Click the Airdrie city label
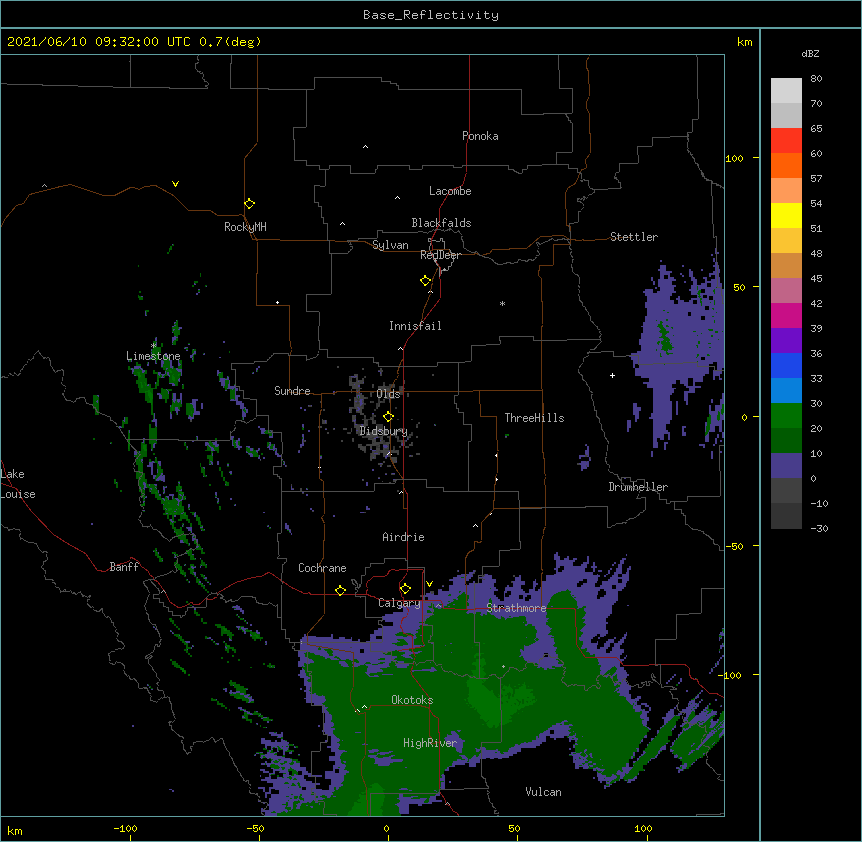Image resolution: width=862 pixels, height=842 pixels. 404,537
